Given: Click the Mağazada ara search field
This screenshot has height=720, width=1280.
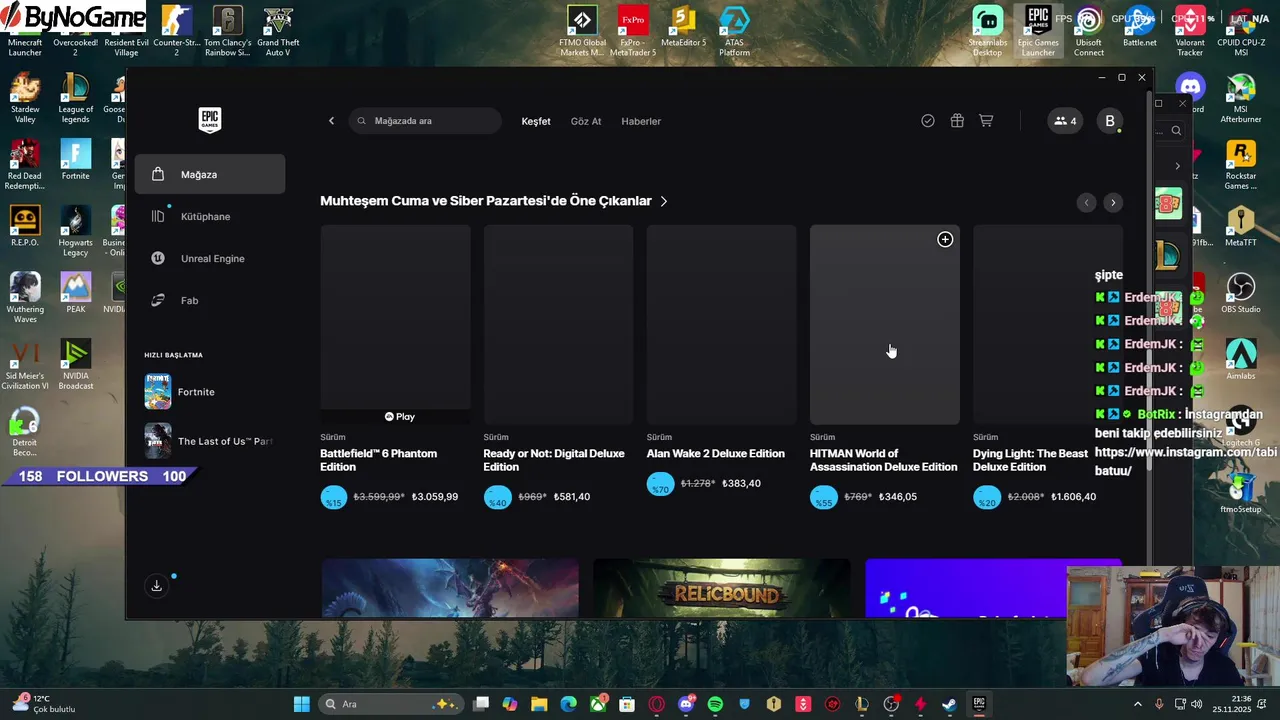Looking at the screenshot, I should (426, 121).
